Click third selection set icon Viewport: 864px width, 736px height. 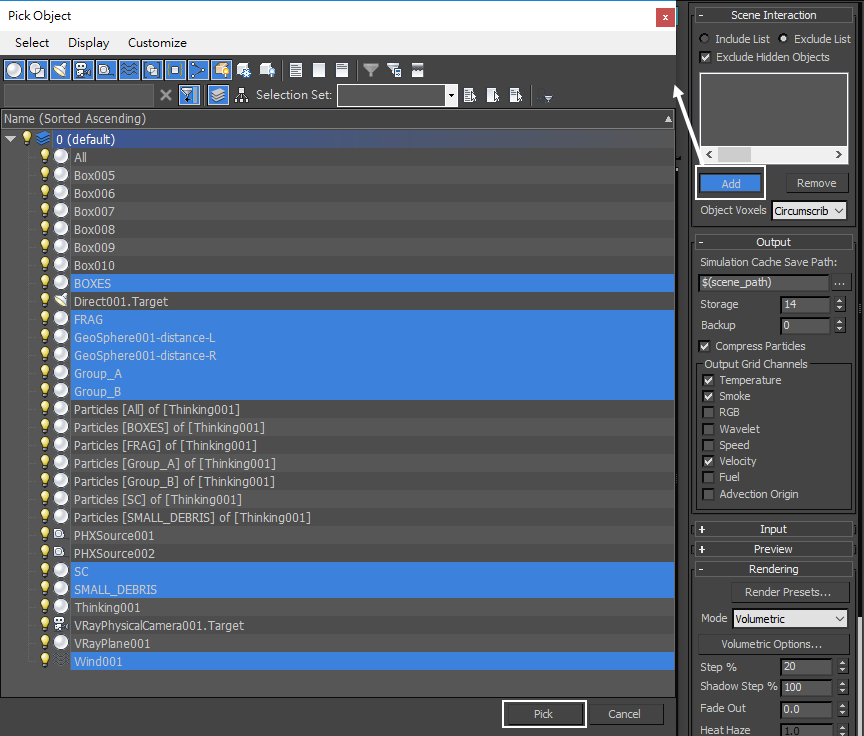click(516, 95)
